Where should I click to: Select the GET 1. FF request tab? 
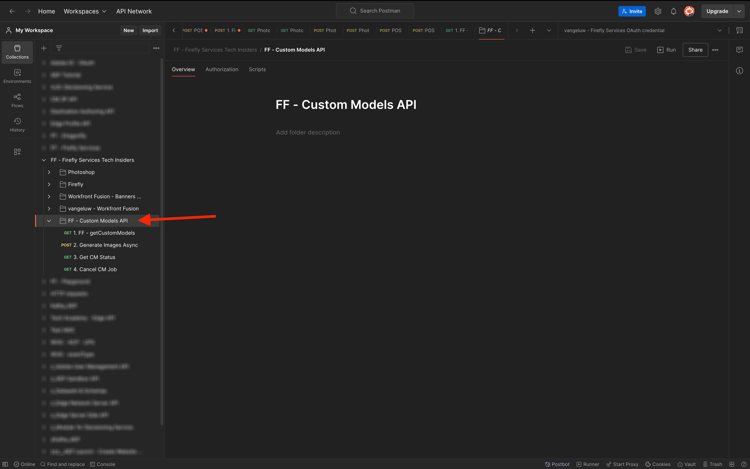click(x=457, y=30)
